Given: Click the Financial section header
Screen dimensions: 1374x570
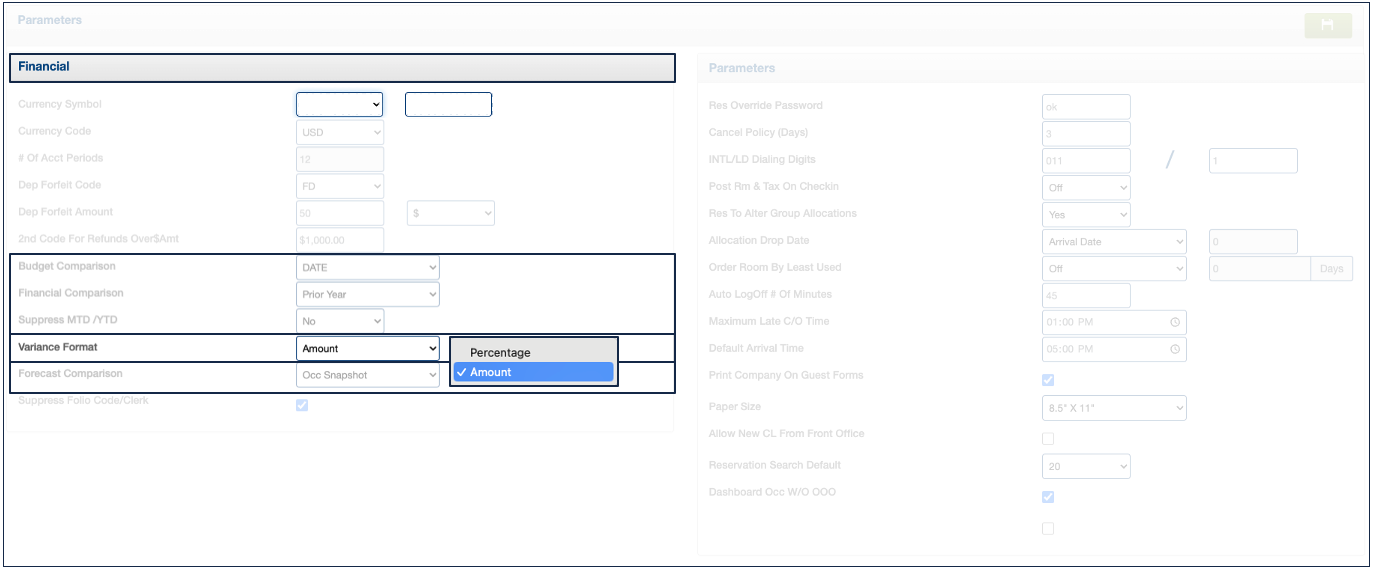Looking at the screenshot, I should (x=342, y=67).
